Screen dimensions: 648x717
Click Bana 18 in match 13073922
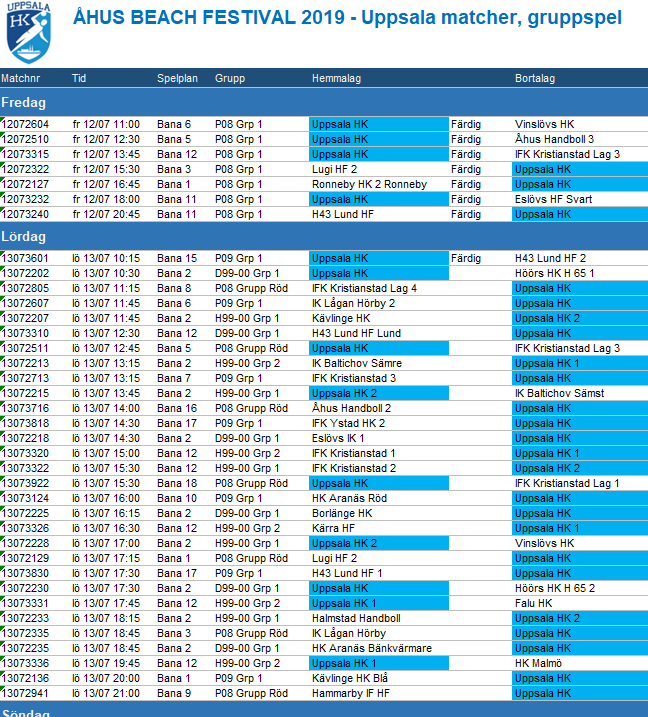pyautogui.click(x=177, y=483)
